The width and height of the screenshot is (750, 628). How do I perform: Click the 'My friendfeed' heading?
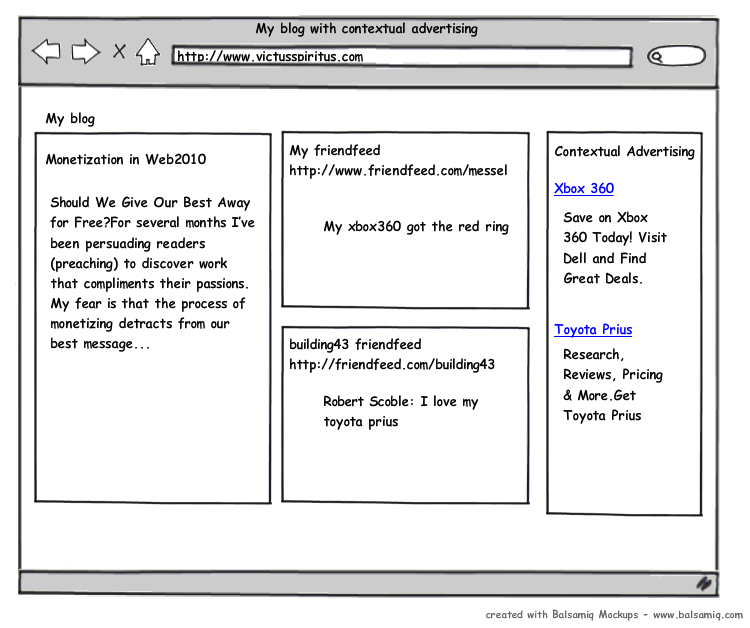pyautogui.click(x=335, y=151)
